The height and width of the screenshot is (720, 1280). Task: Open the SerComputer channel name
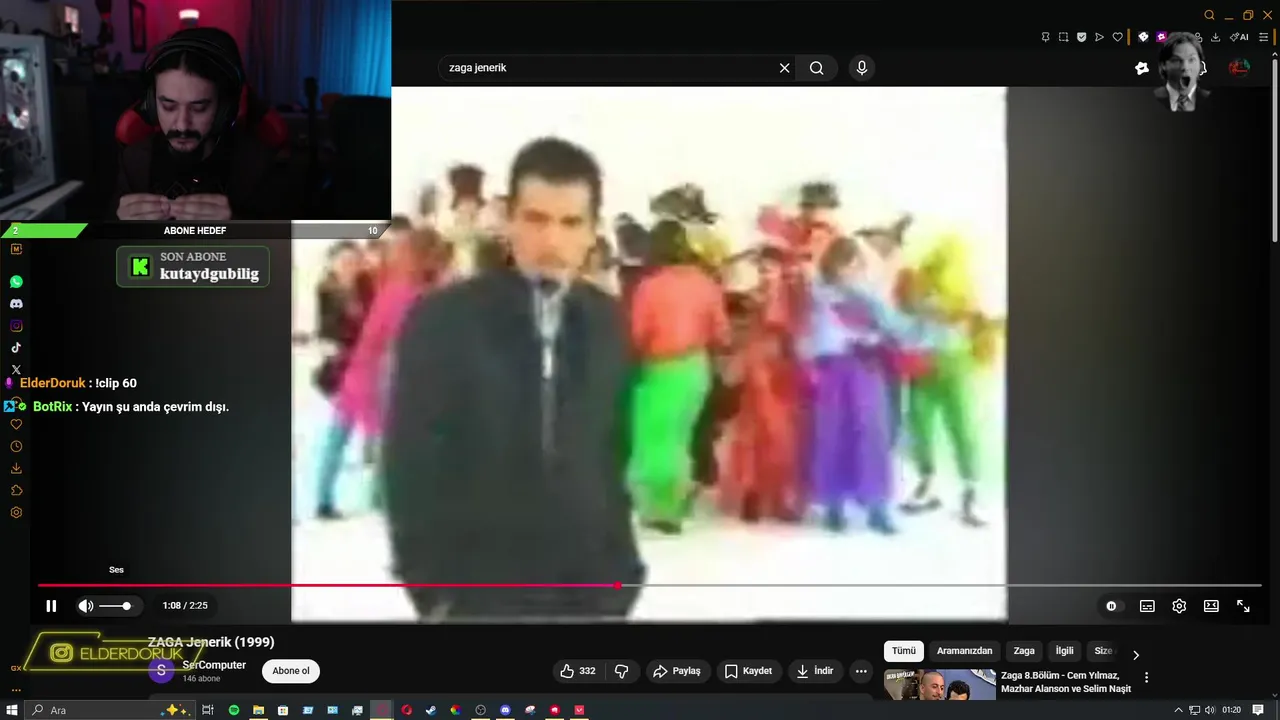point(214,665)
